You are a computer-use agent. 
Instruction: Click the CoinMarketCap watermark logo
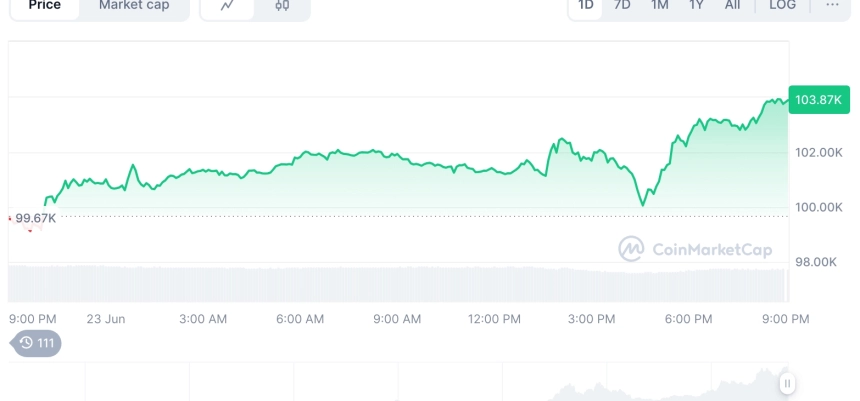[x=695, y=250]
